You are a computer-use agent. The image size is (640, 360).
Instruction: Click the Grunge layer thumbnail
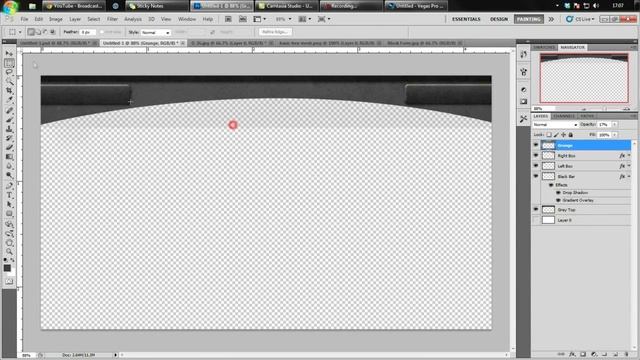pyautogui.click(x=548, y=145)
